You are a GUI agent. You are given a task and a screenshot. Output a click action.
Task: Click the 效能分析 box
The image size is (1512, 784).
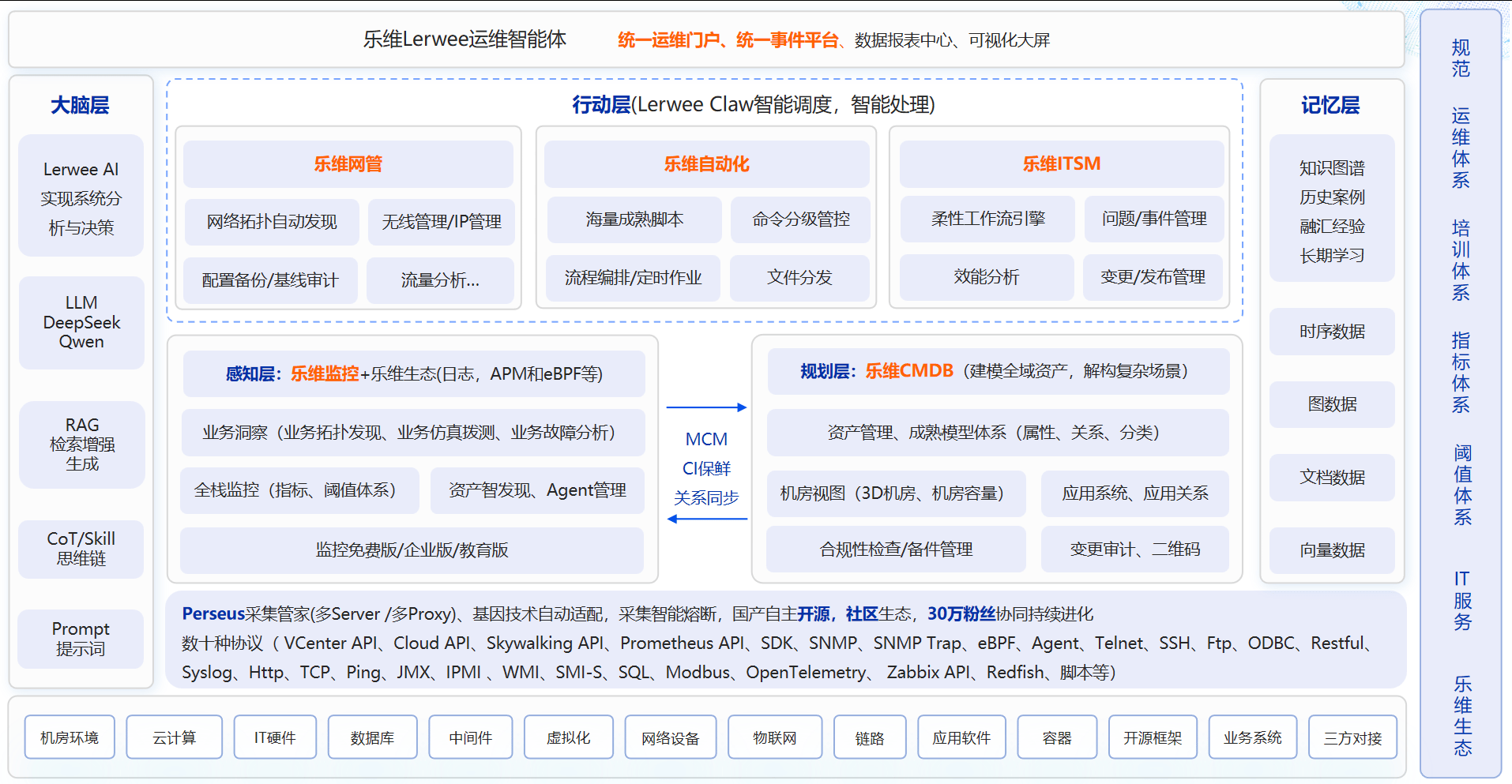tap(987, 277)
